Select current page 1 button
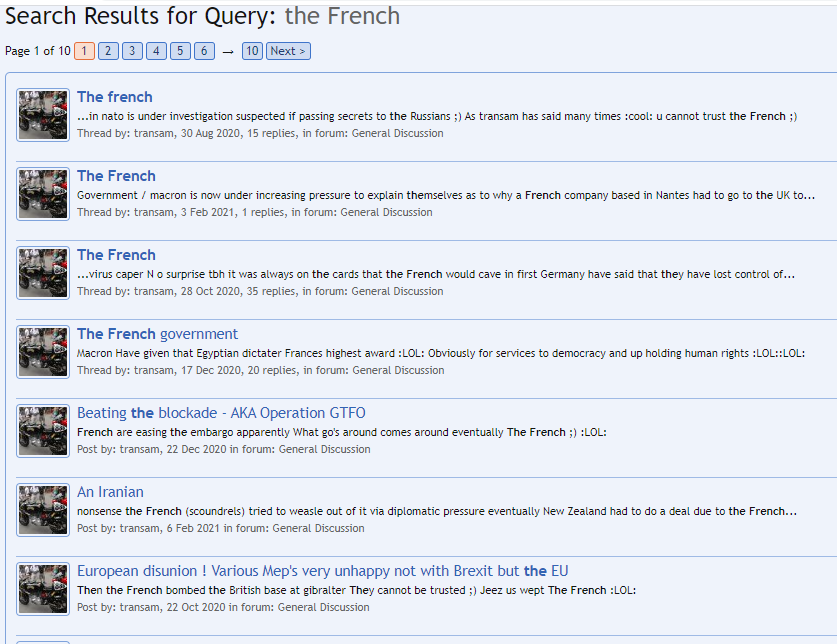837x644 pixels. [x=84, y=51]
